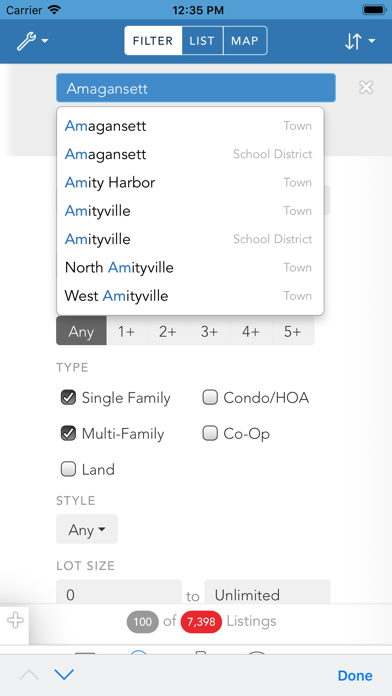Pick the Amity Harbor town suggestion
The height and width of the screenshot is (696, 392).
click(190, 182)
